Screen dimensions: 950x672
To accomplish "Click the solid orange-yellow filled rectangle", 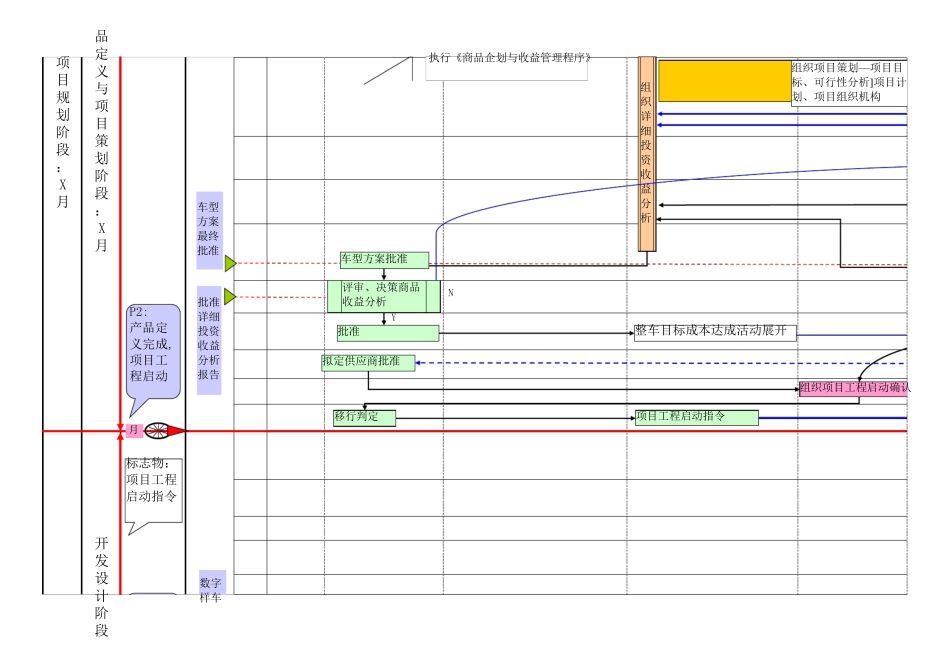I will tap(724, 81).
